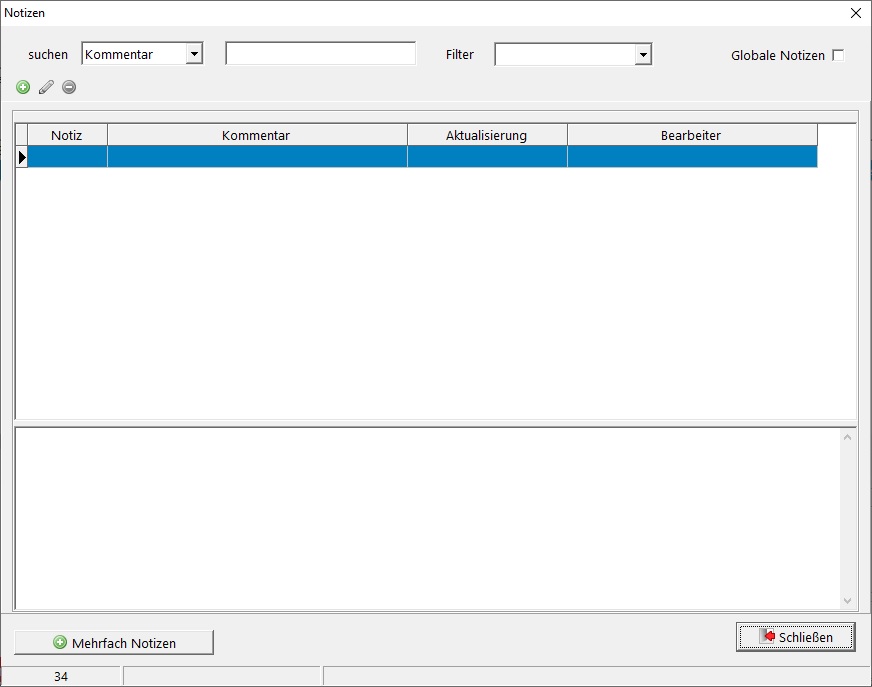Click the Bearbeiter column header

pos(691,135)
